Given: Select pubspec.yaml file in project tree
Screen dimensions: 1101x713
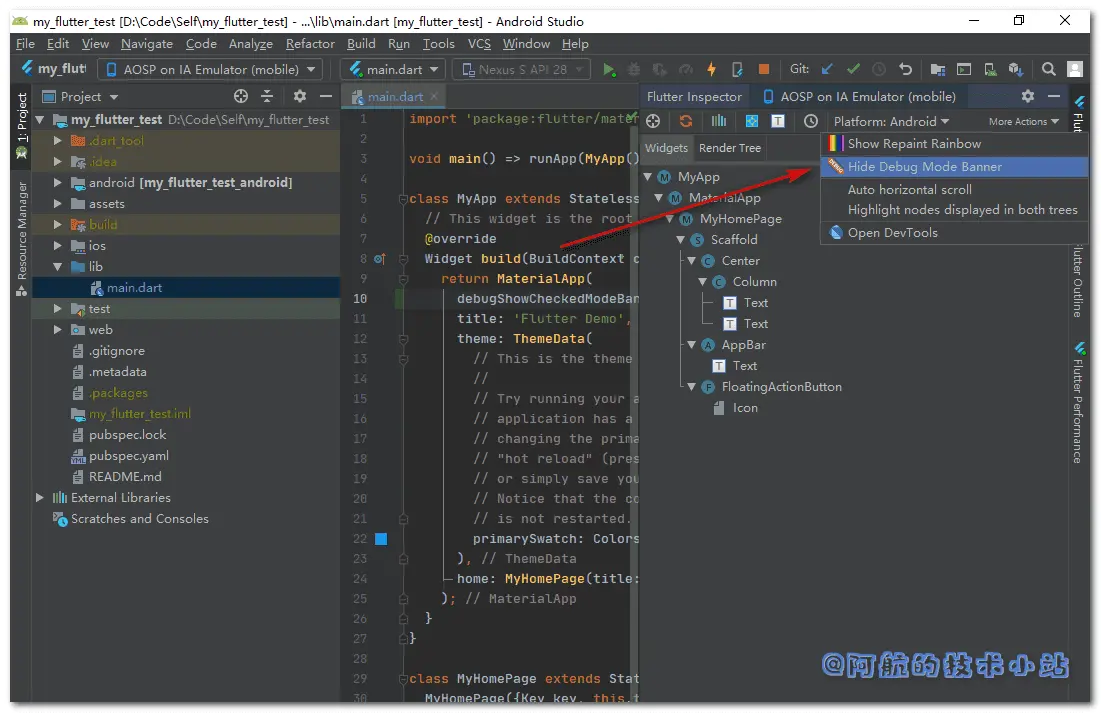Looking at the screenshot, I should (x=128, y=456).
